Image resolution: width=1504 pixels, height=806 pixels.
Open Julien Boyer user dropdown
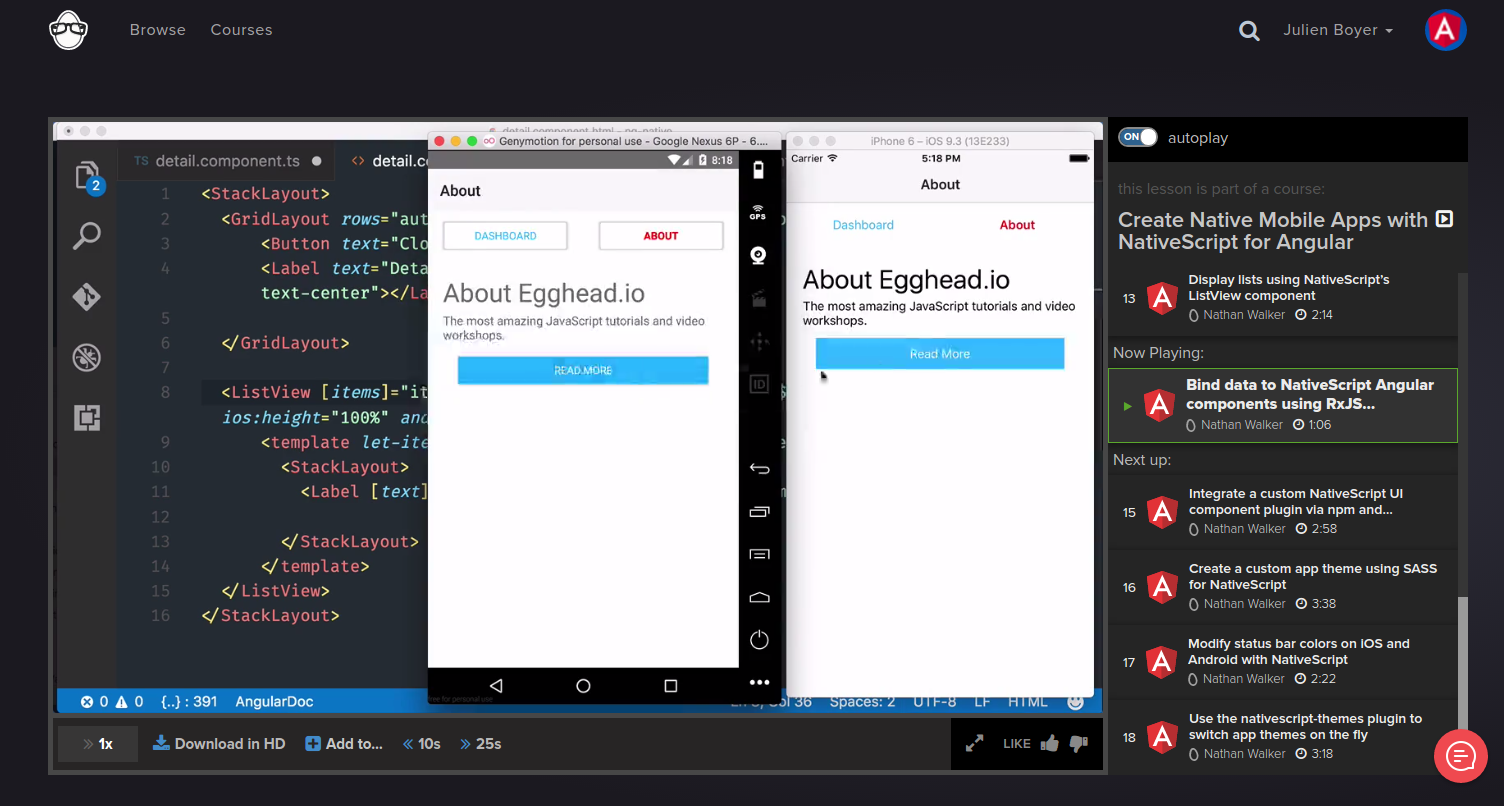tap(1338, 31)
